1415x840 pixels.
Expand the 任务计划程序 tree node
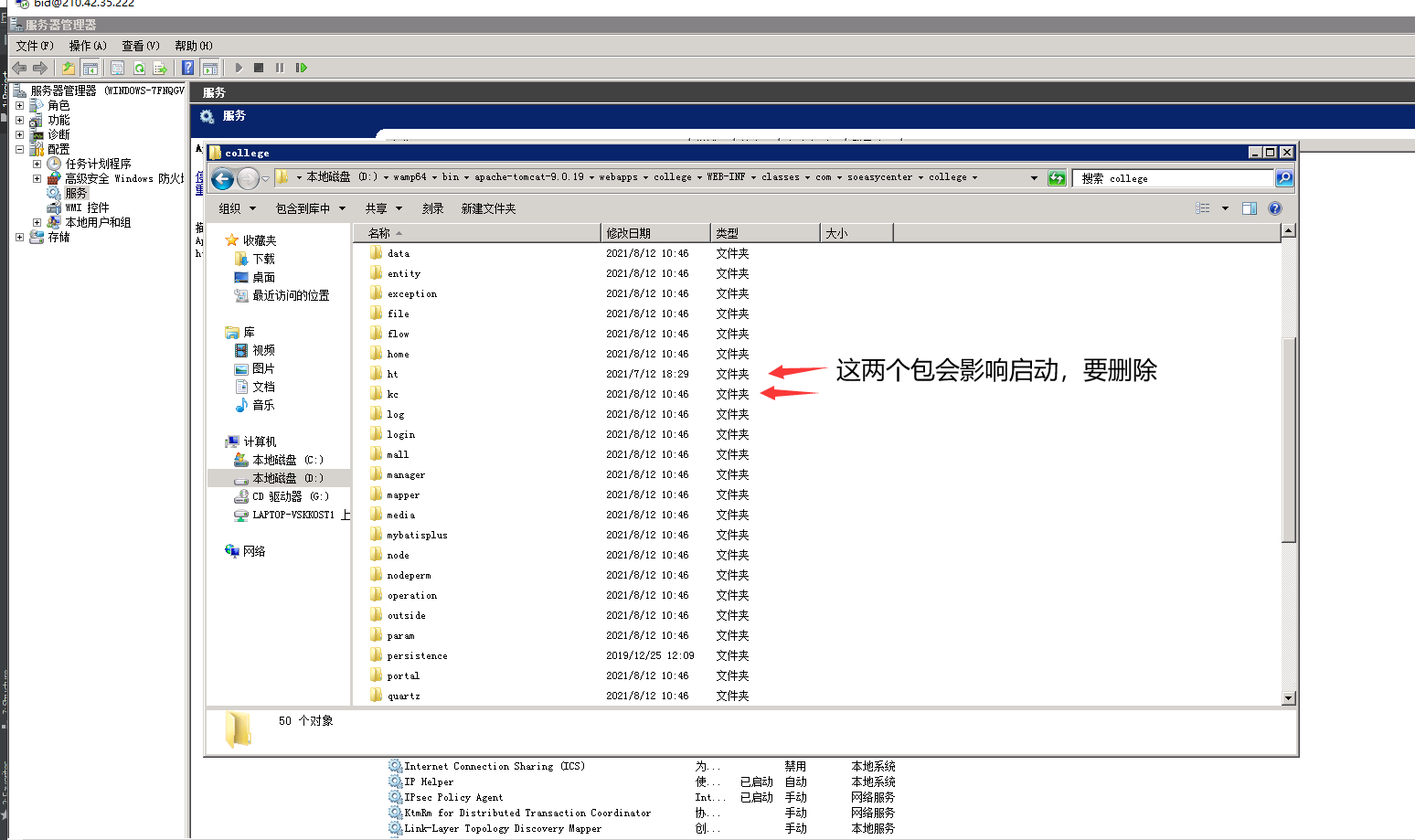coord(37,164)
